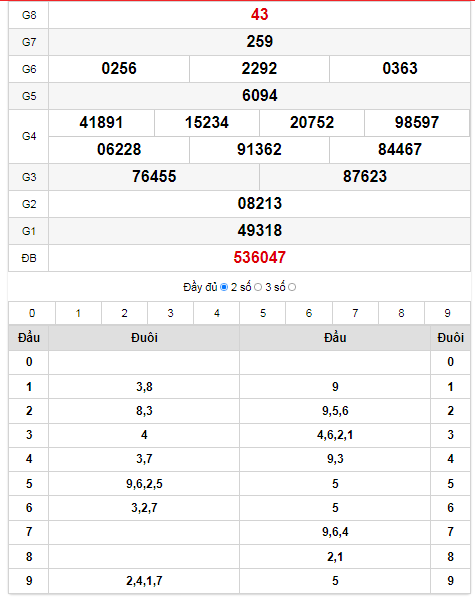Filter results by digit 0
This screenshot has height=597, width=475.
click(x=32, y=313)
